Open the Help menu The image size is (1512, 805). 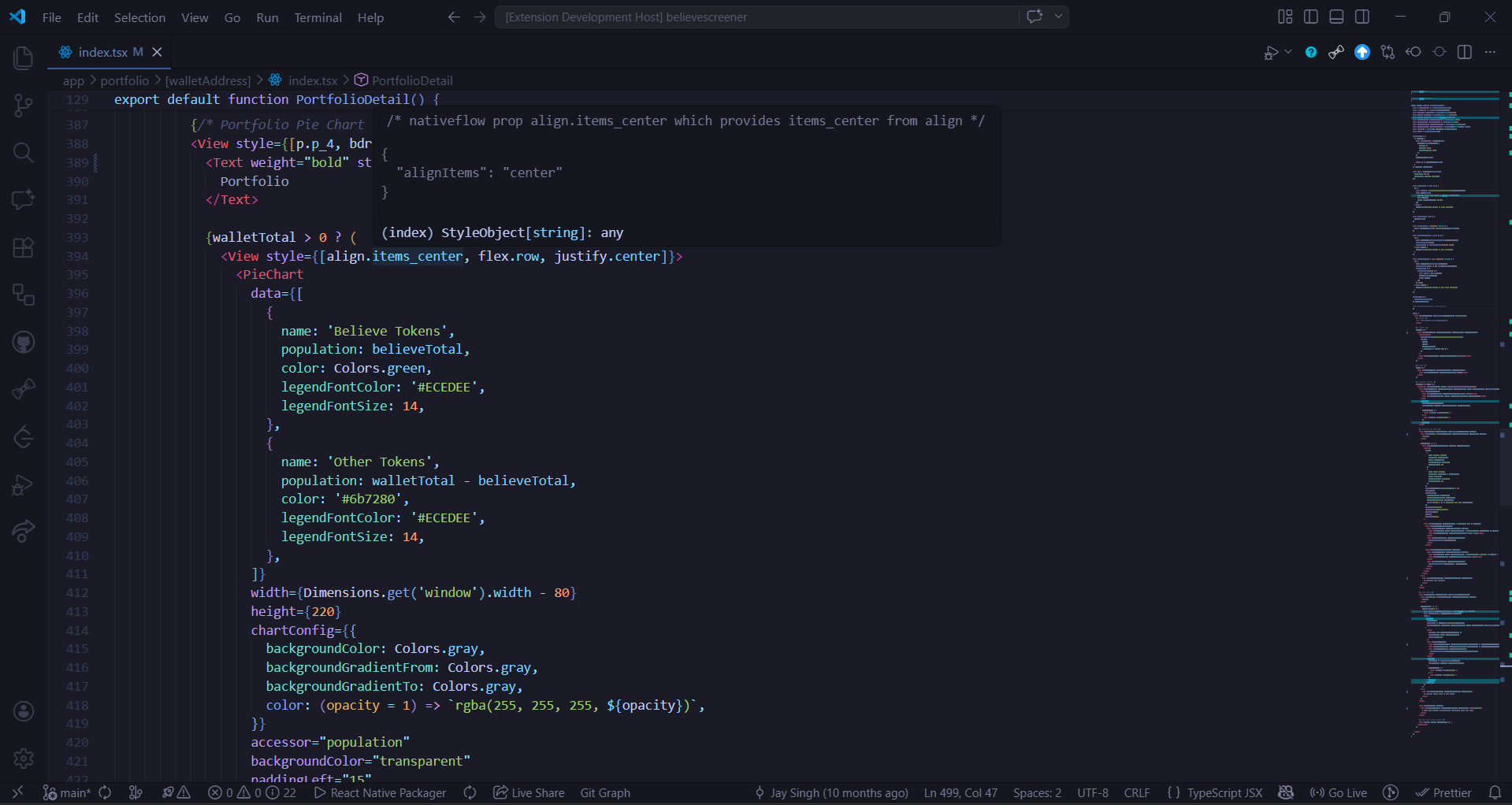click(x=370, y=17)
